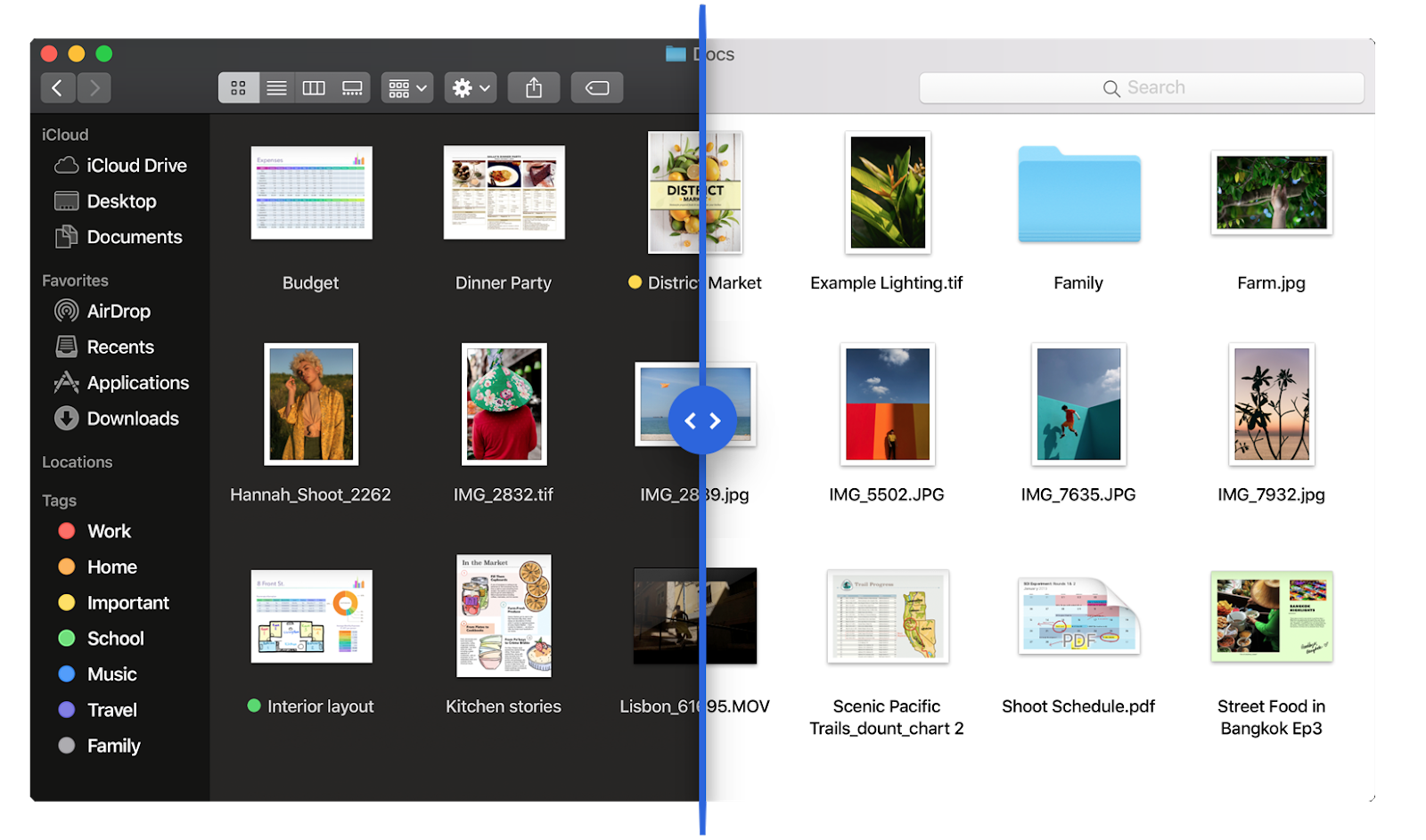The image size is (1426, 840).
Task: Select the IMG_5502.JPG thumbnail
Action: pyautogui.click(x=887, y=404)
